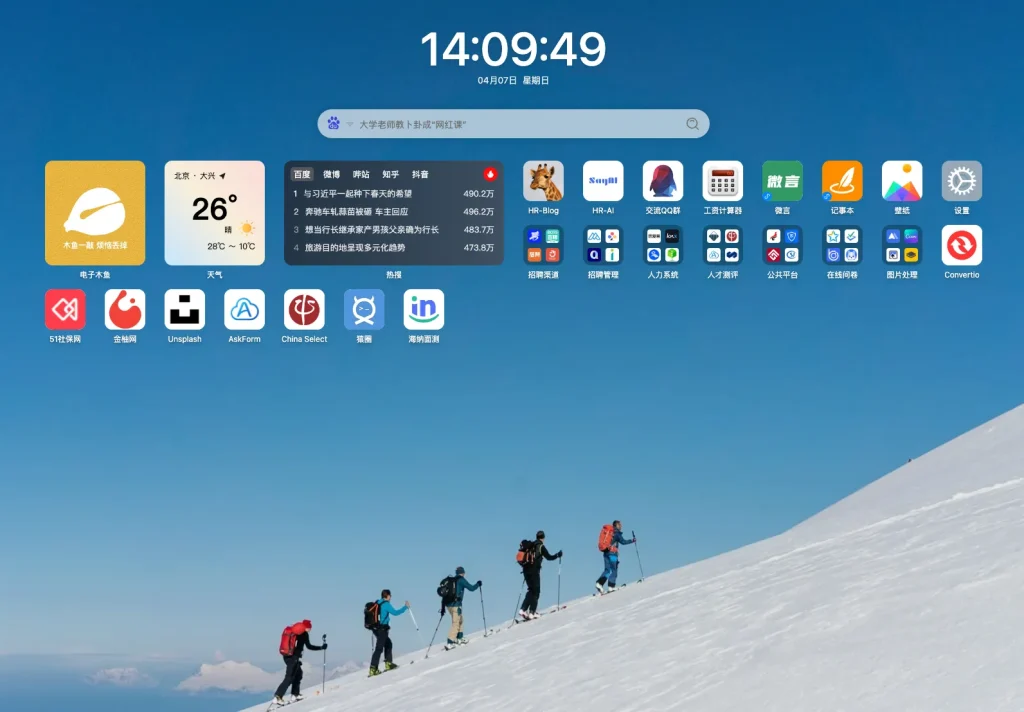Select the 知乎 tab in hot search
This screenshot has height=712, width=1024.
tap(390, 174)
